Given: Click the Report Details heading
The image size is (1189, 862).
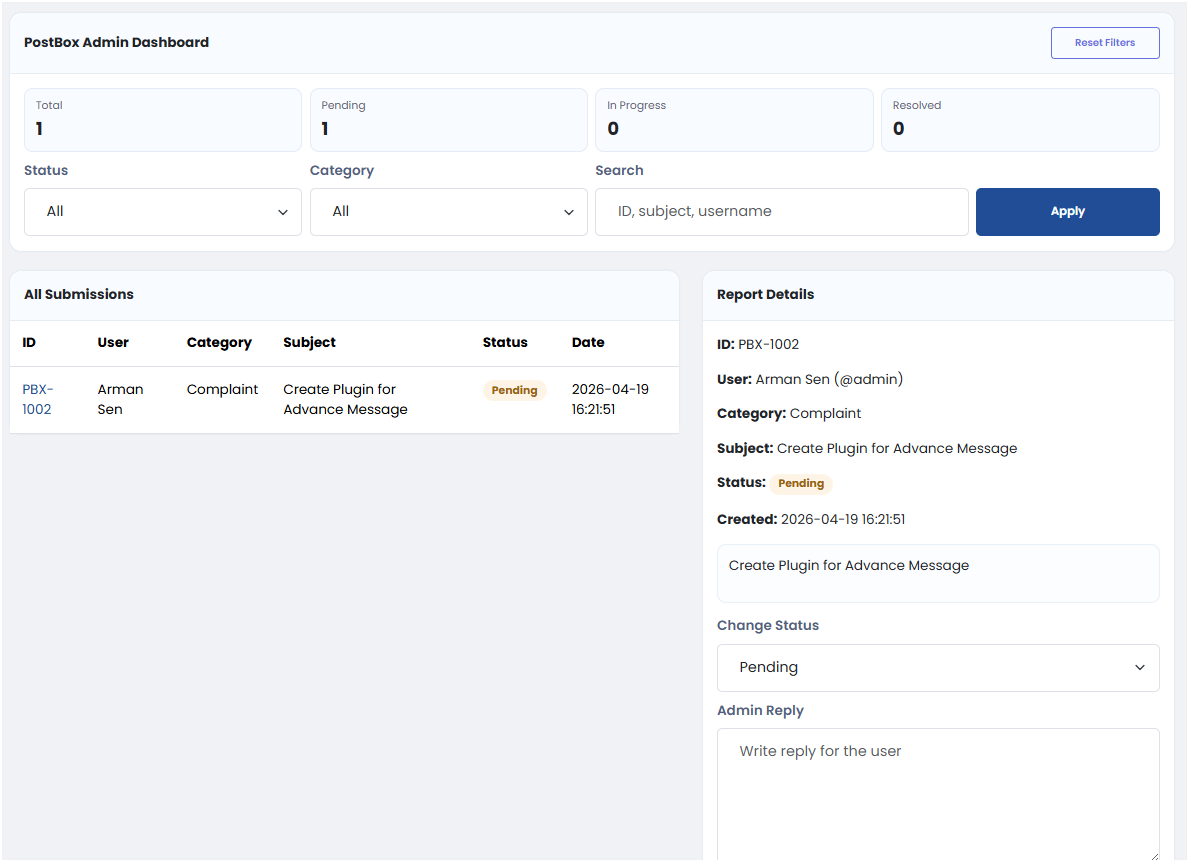Looking at the screenshot, I should (765, 294).
